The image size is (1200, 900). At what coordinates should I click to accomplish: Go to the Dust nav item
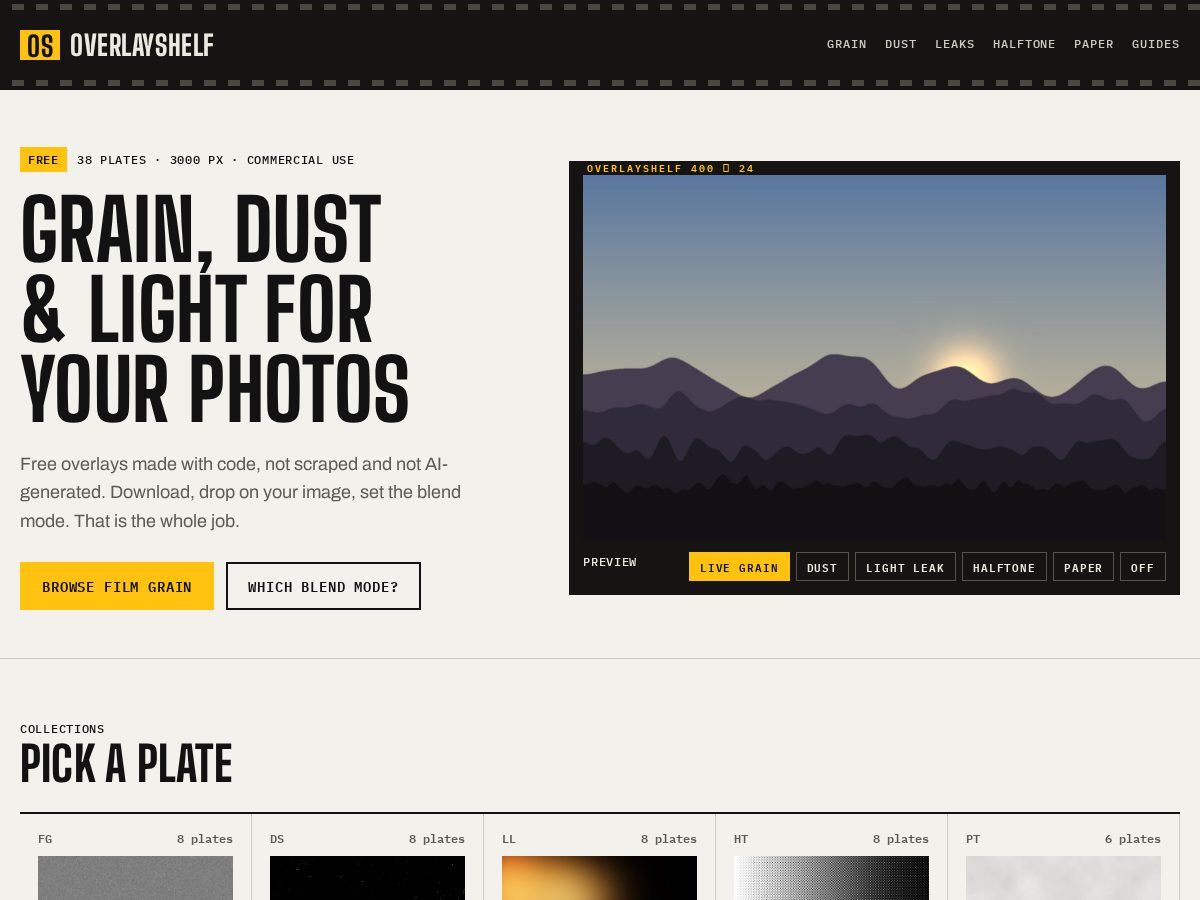[x=901, y=44]
